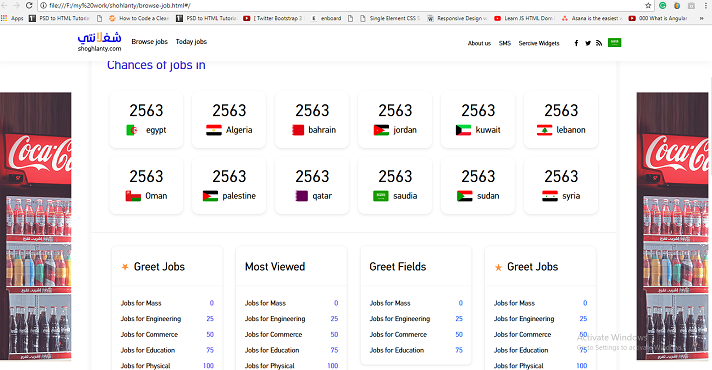Click the left Coca-Cola banner ad
This screenshot has height=370, width=712.
(35, 226)
